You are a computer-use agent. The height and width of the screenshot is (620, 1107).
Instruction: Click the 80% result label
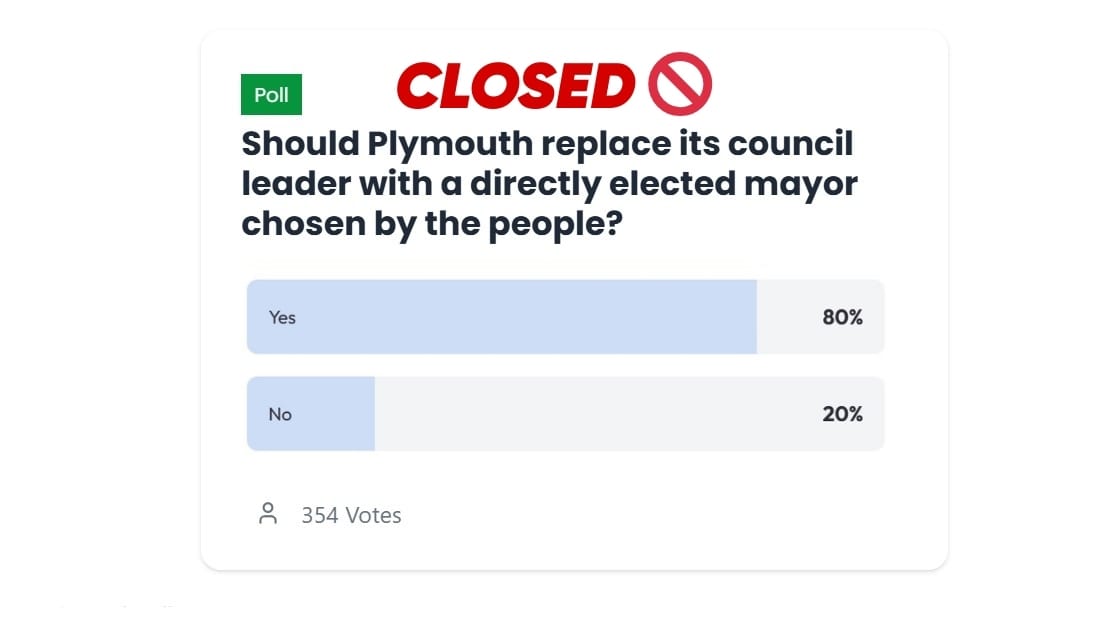coord(842,317)
